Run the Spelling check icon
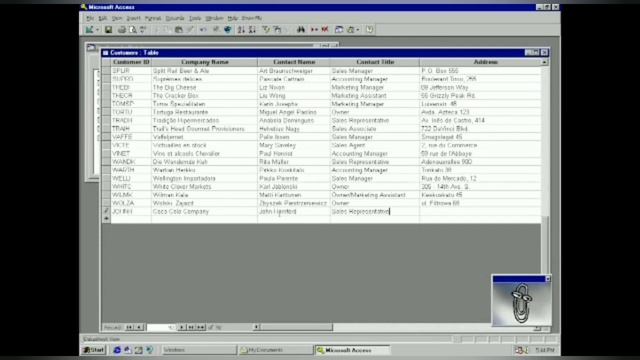 pos(143,30)
